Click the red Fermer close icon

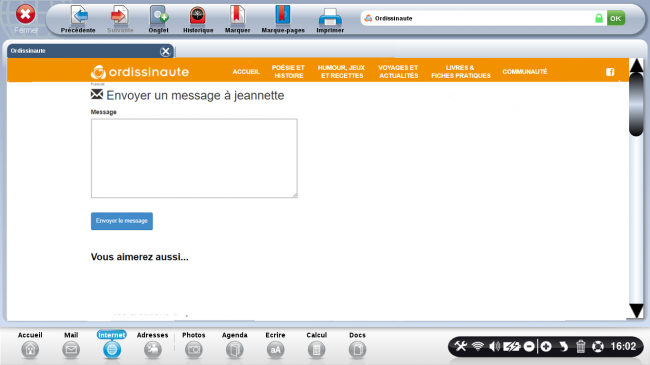click(x=25, y=15)
